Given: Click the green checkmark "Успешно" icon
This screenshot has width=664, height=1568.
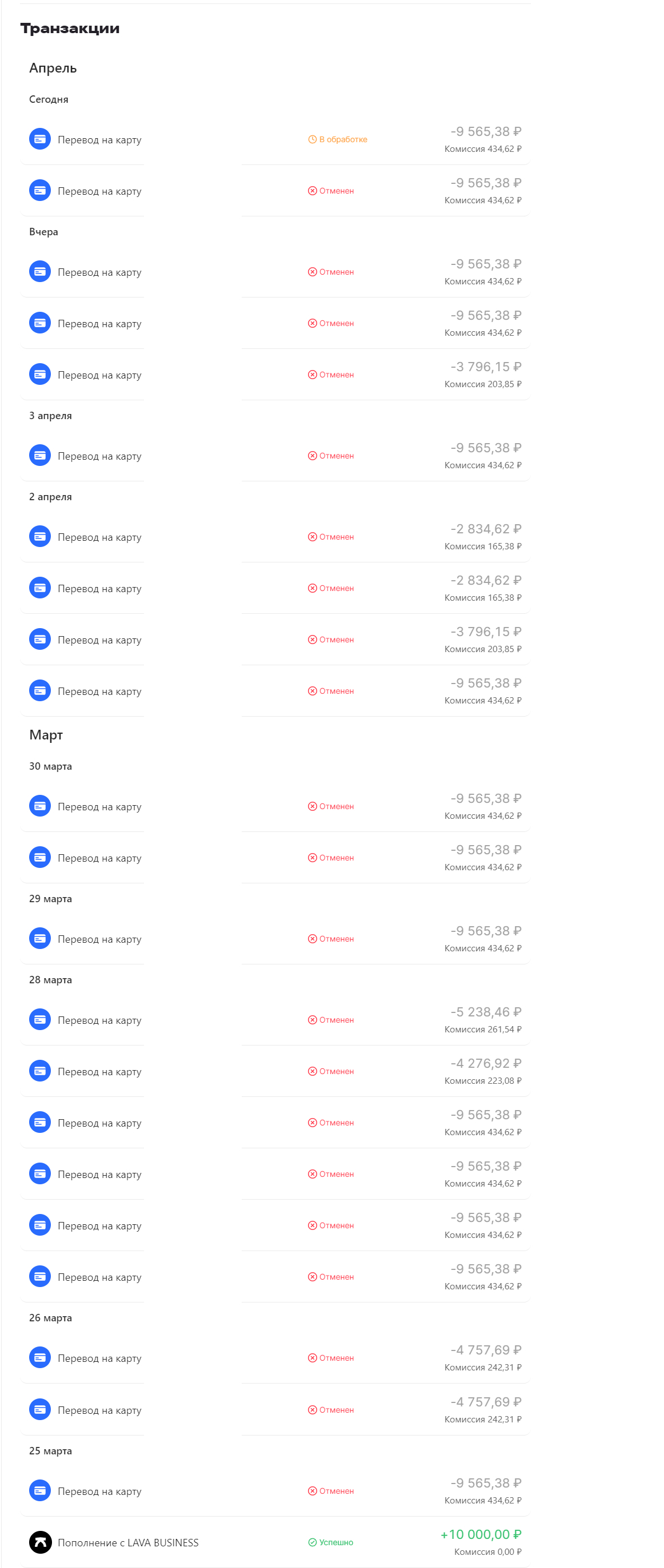Looking at the screenshot, I should 312,1542.
